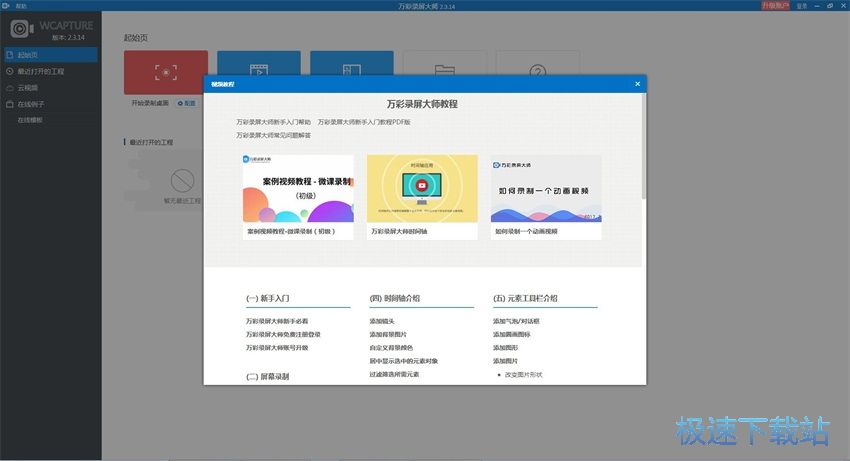The height and width of the screenshot is (461, 850).
Task: Open the 过滤筛选所需元素 tutorial link
Action: 394,374
